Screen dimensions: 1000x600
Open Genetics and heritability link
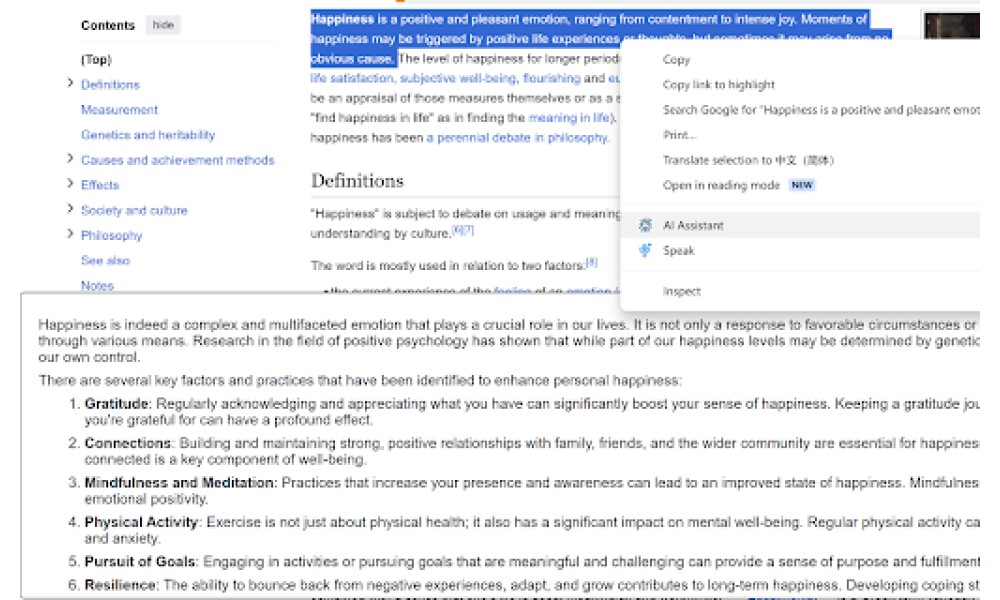pyautogui.click(x=148, y=135)
